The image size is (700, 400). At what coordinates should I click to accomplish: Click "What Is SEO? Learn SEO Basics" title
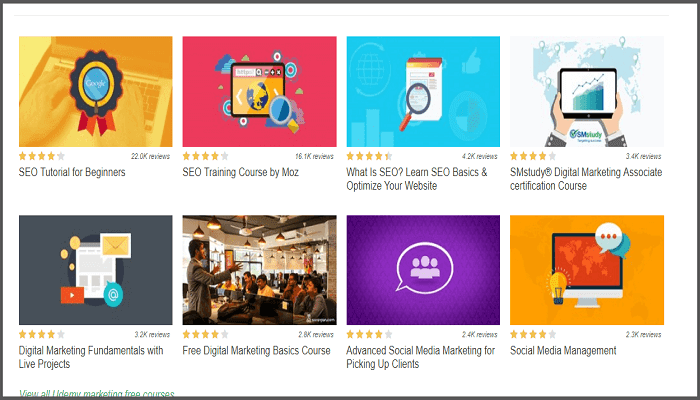point(416,172)
